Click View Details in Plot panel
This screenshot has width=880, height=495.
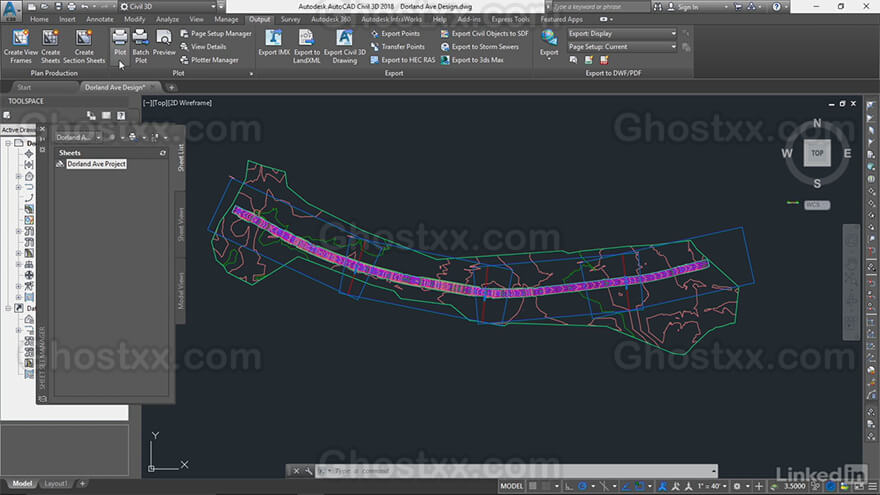(x=203, y=47)
